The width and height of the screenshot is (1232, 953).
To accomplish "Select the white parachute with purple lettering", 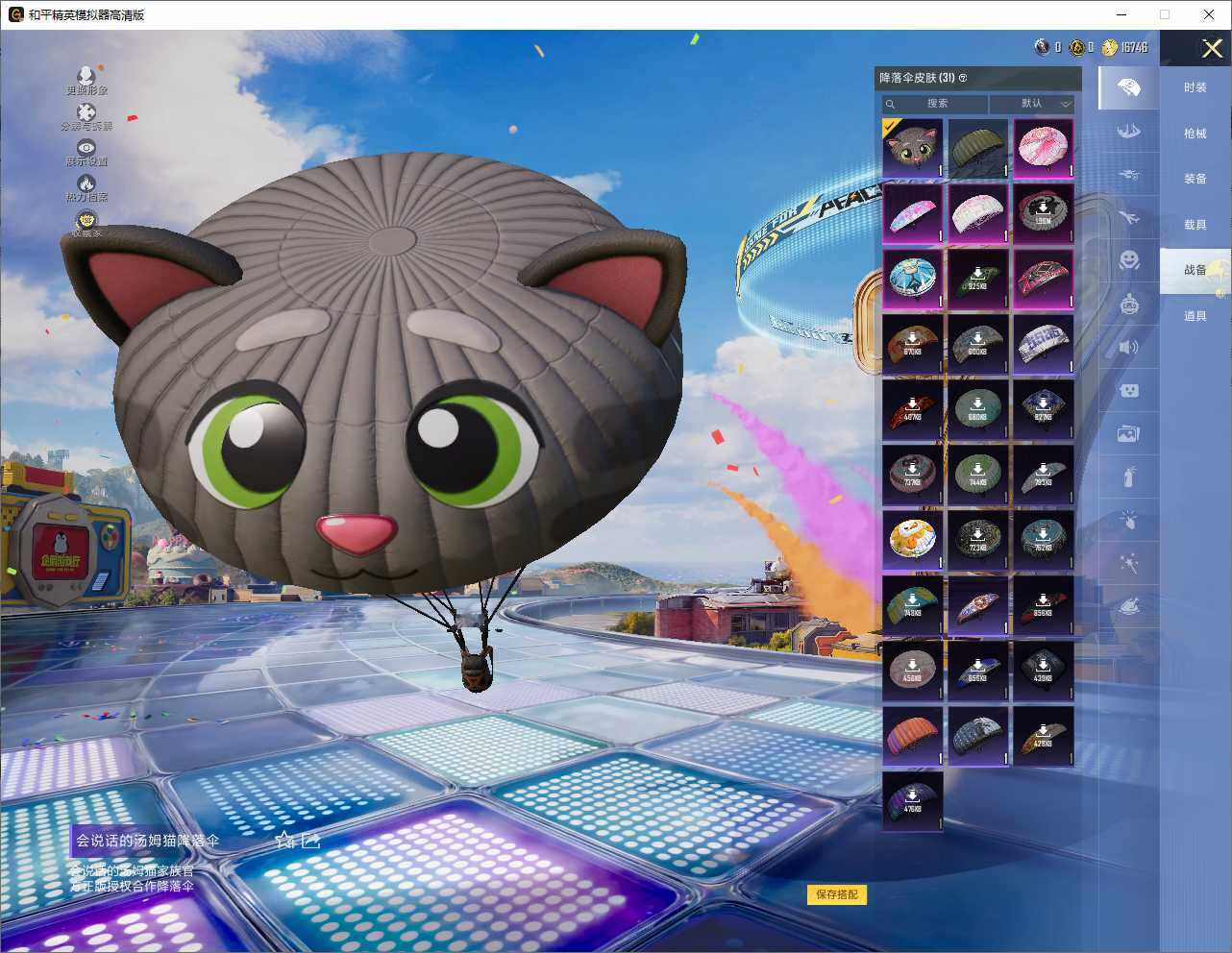I will (x=1044, y=345).
